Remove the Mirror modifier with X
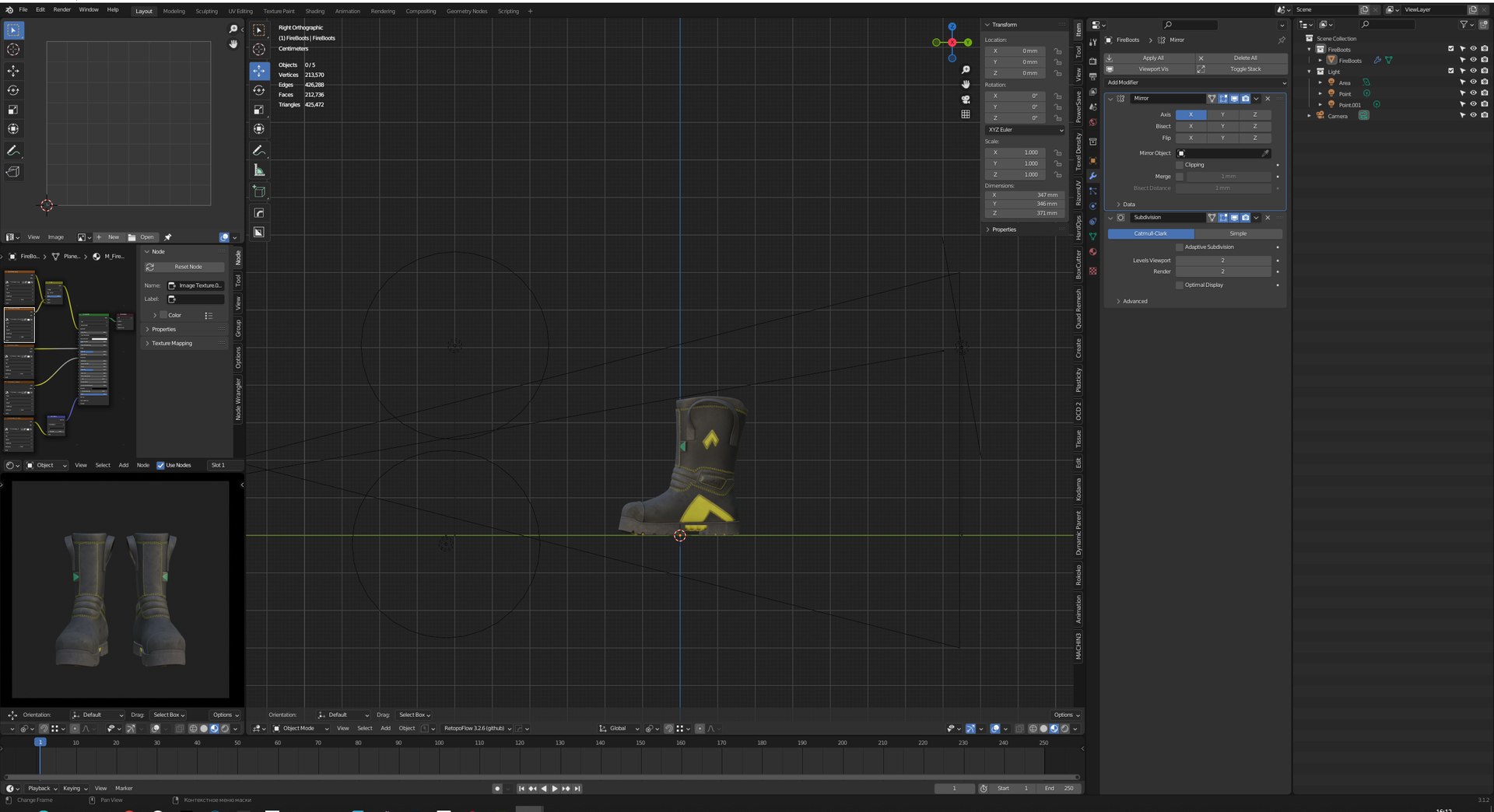 (x=1268, y=99)
